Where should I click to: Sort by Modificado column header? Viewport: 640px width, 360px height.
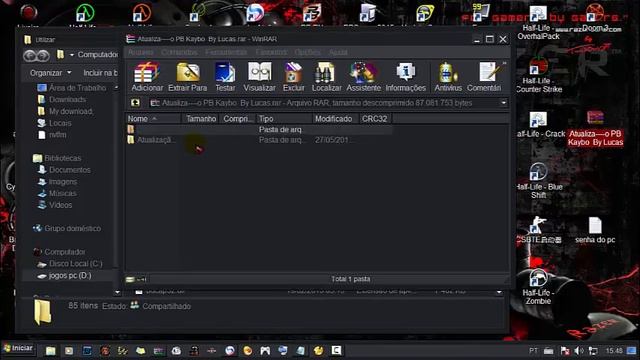point(335,119)
